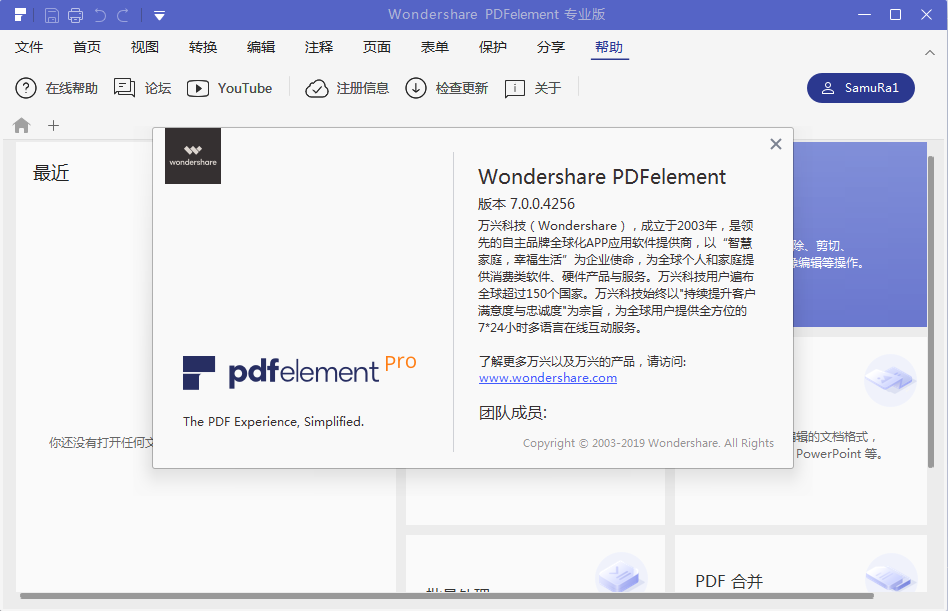The width and height of the screenshot is (948, 611).
Task: Open the 文件 menu
Action: click(x=30, y=46)
